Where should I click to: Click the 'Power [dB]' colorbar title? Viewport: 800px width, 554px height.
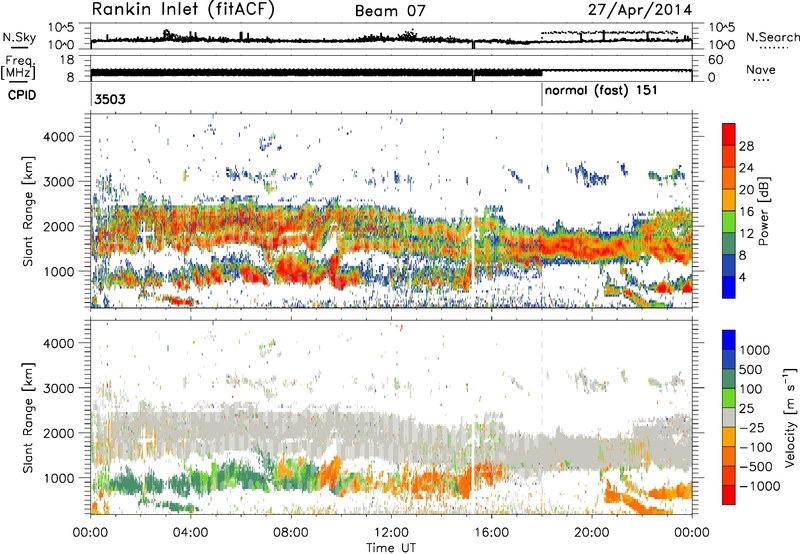pos(763,211)
